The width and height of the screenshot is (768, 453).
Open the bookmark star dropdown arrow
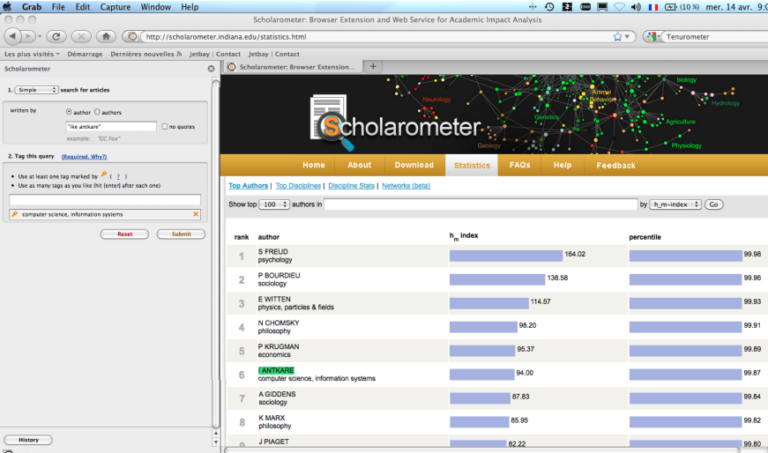[x=627, y=37]
